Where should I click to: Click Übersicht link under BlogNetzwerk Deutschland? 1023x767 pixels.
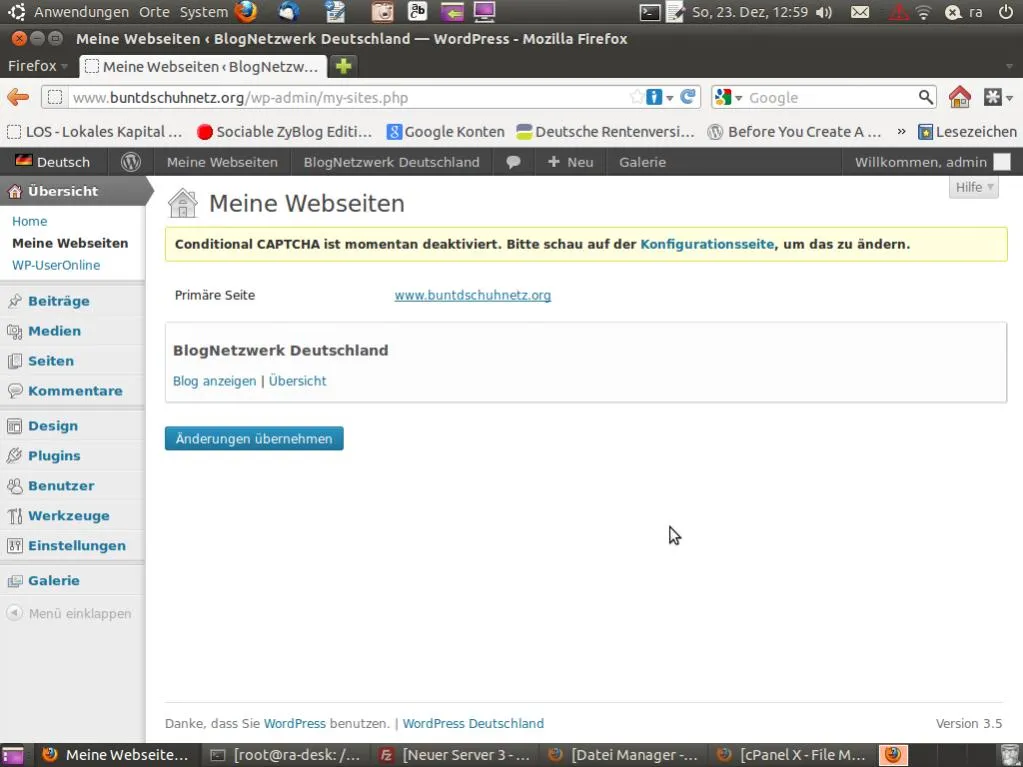click(x=297, y=381)
